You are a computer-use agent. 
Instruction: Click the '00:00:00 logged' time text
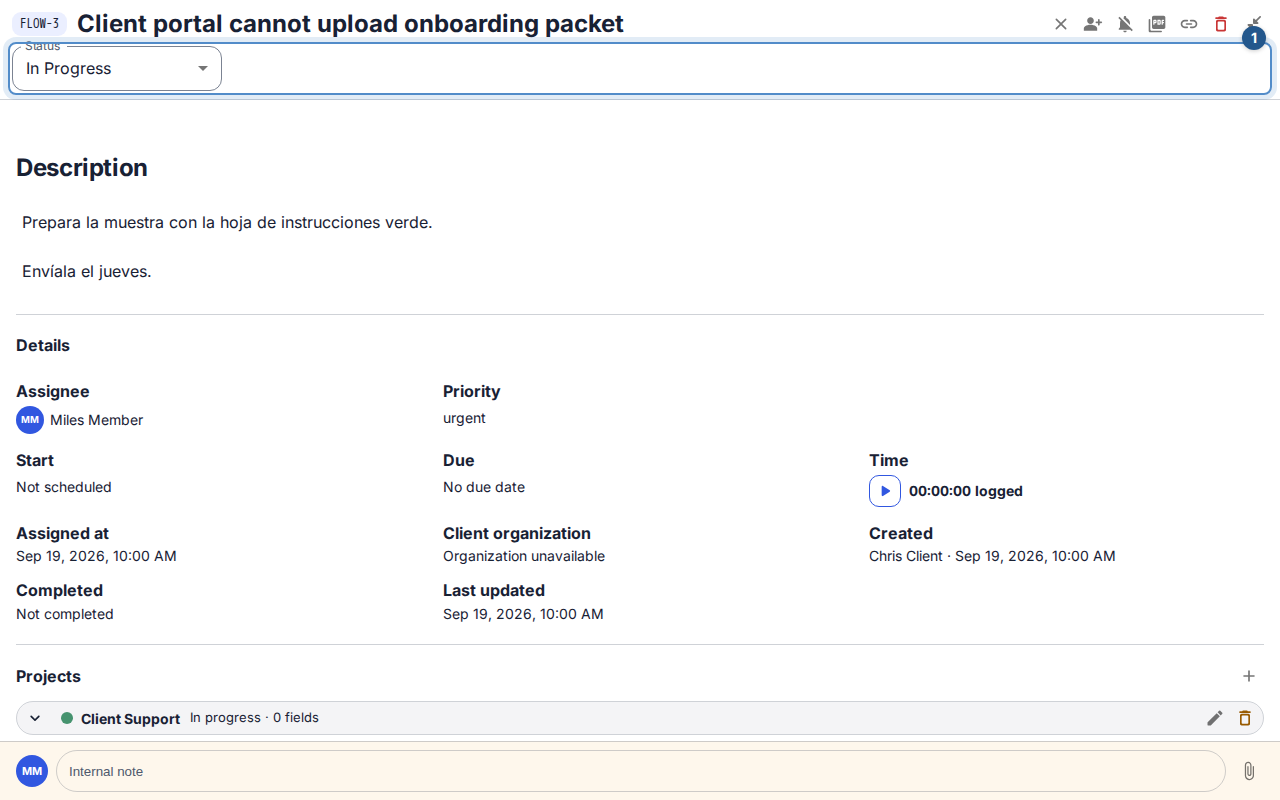click(x=965, y=491)
